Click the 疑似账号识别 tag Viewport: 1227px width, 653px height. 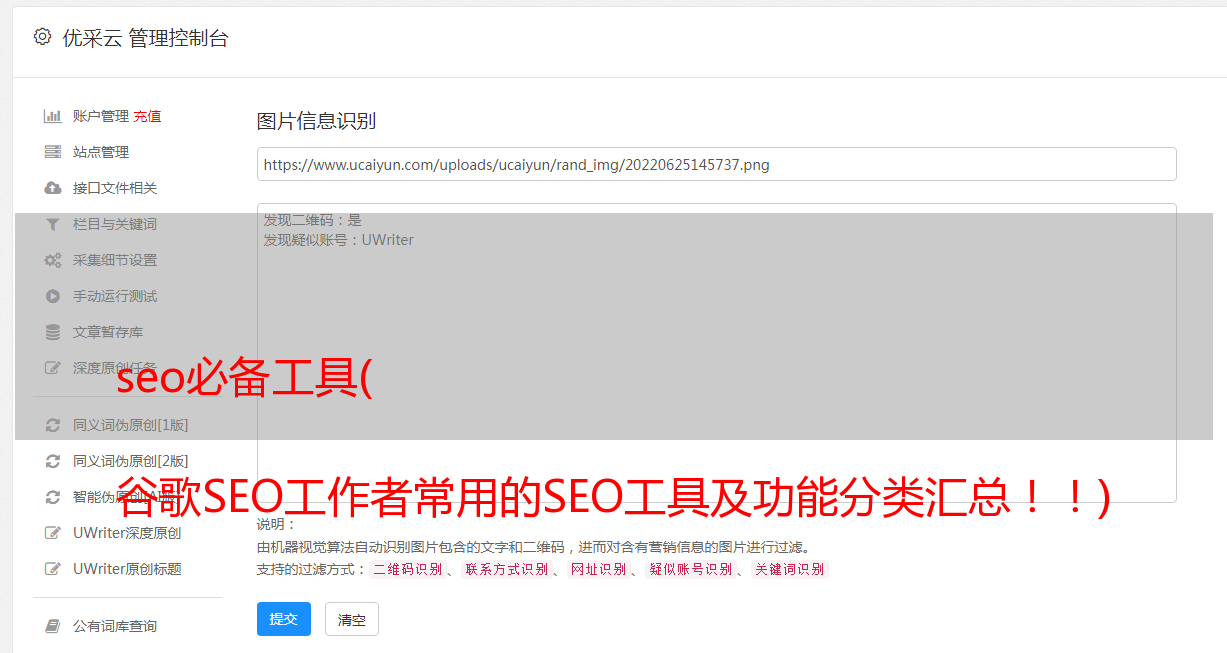pyautogui.click(x=690, y=569)
